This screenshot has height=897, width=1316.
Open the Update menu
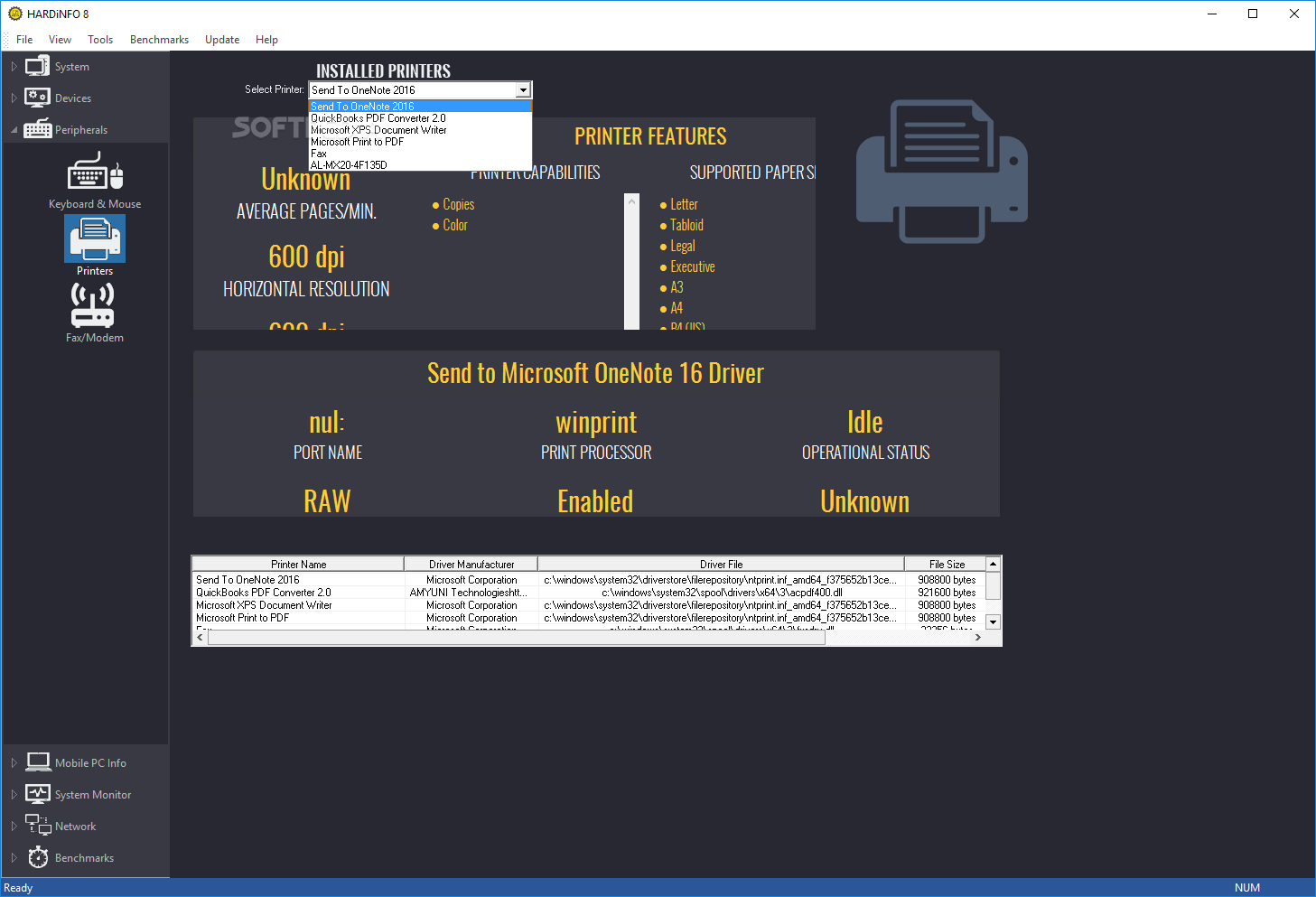222,40
